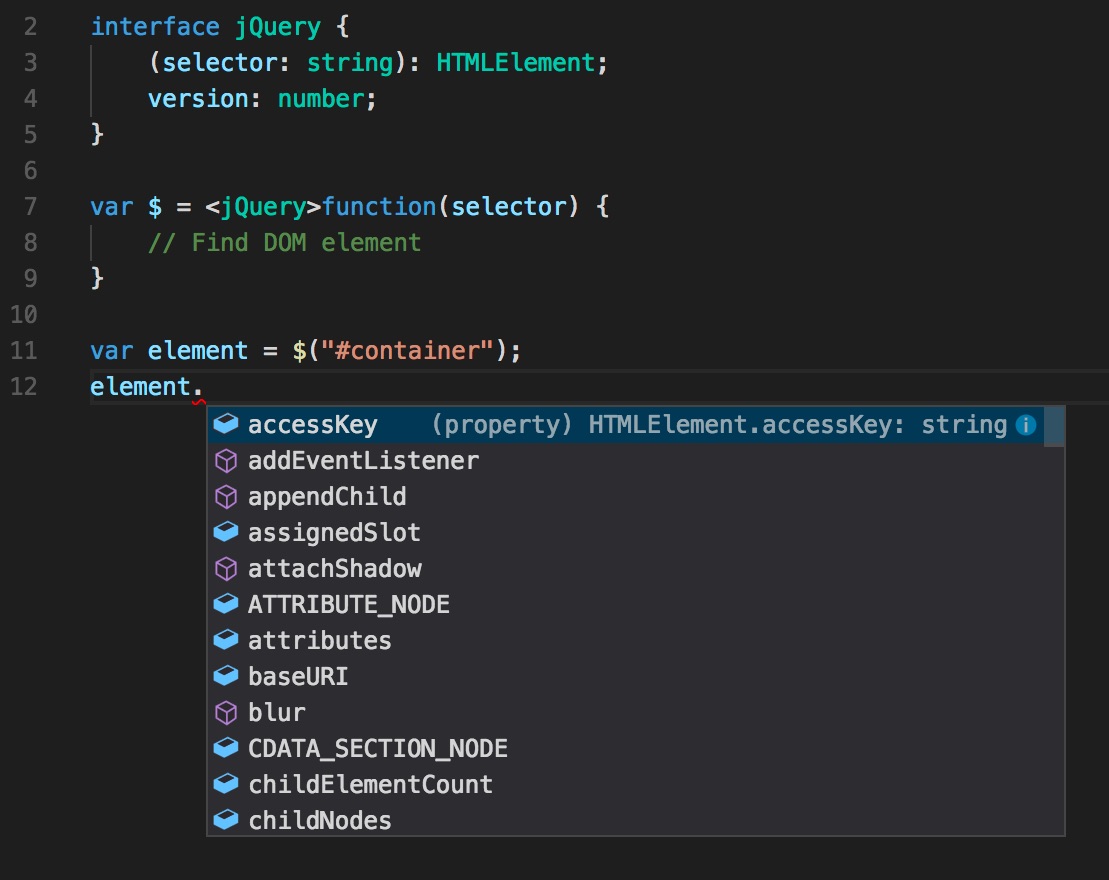Click the appendChild method icon
This screenshot has height=880, width=1109.
click(x=226, y=497)
